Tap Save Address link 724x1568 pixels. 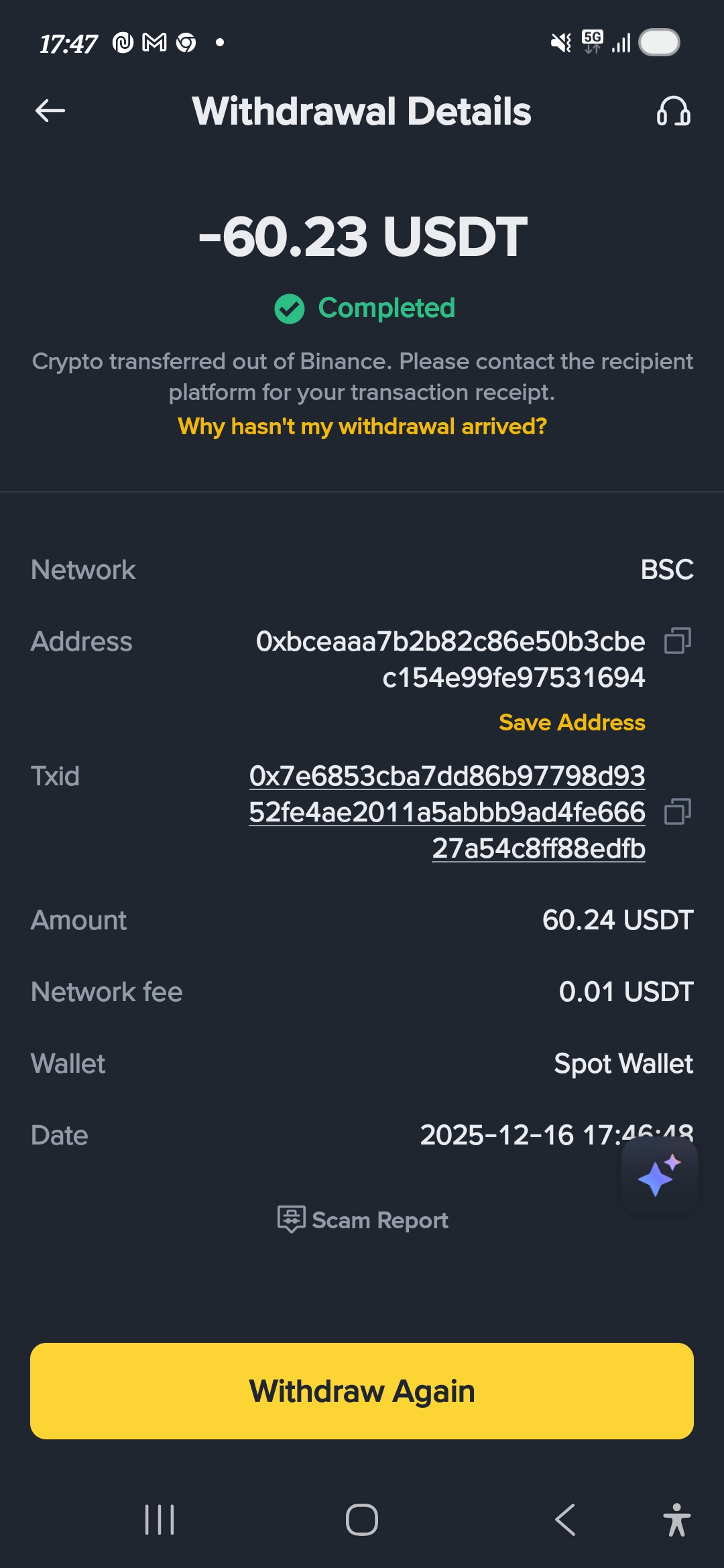point(572,722)
